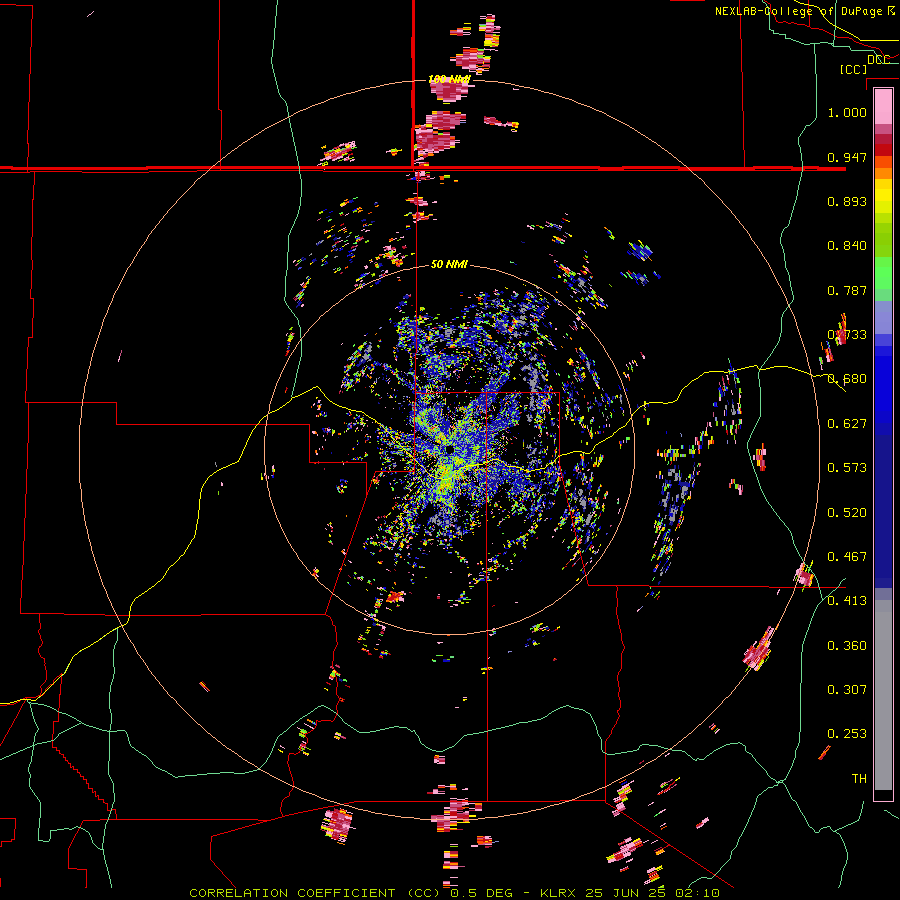Click the NEXLAB-College of DuPage header text
Screen dimensions: 900x900
tap(804, 11)
